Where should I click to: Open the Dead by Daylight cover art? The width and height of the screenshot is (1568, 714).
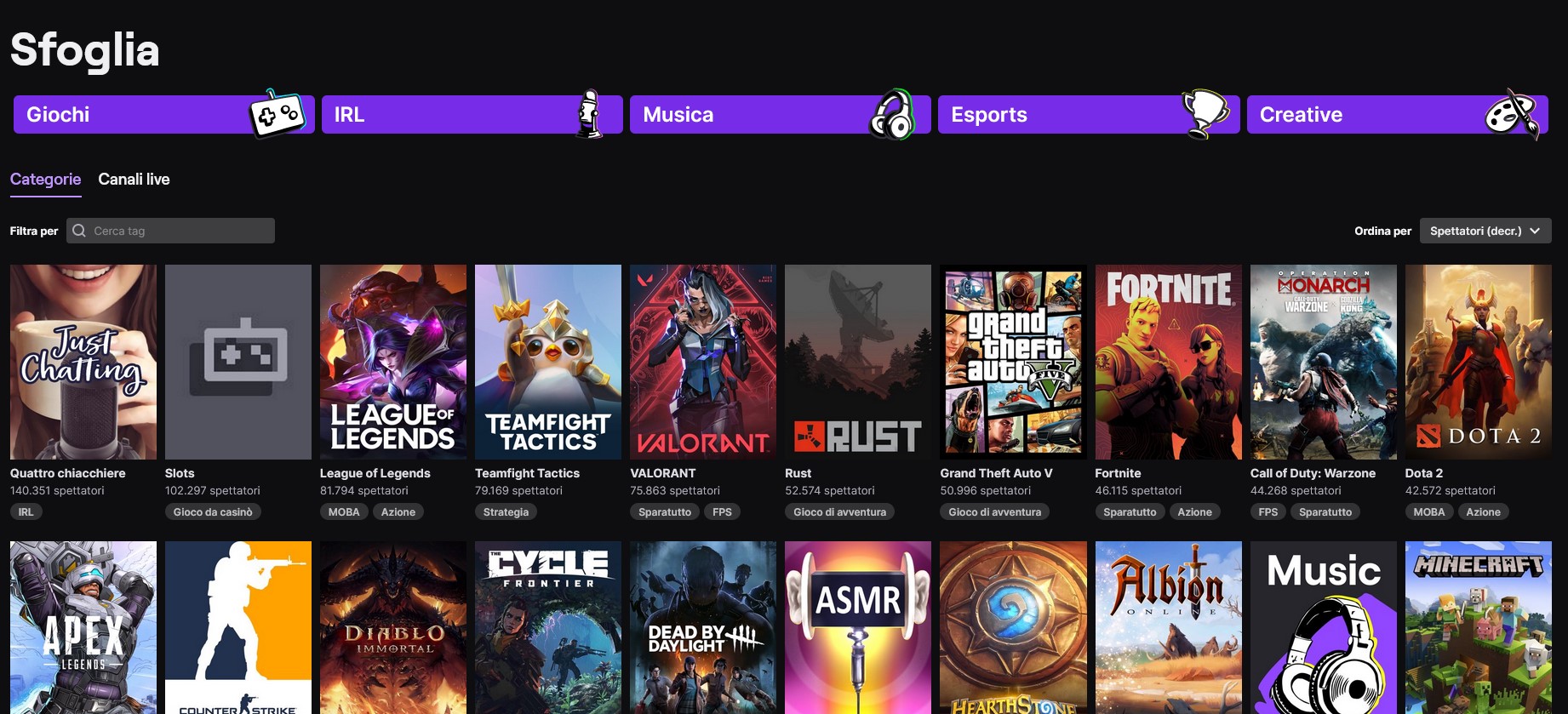click(703, 627)
